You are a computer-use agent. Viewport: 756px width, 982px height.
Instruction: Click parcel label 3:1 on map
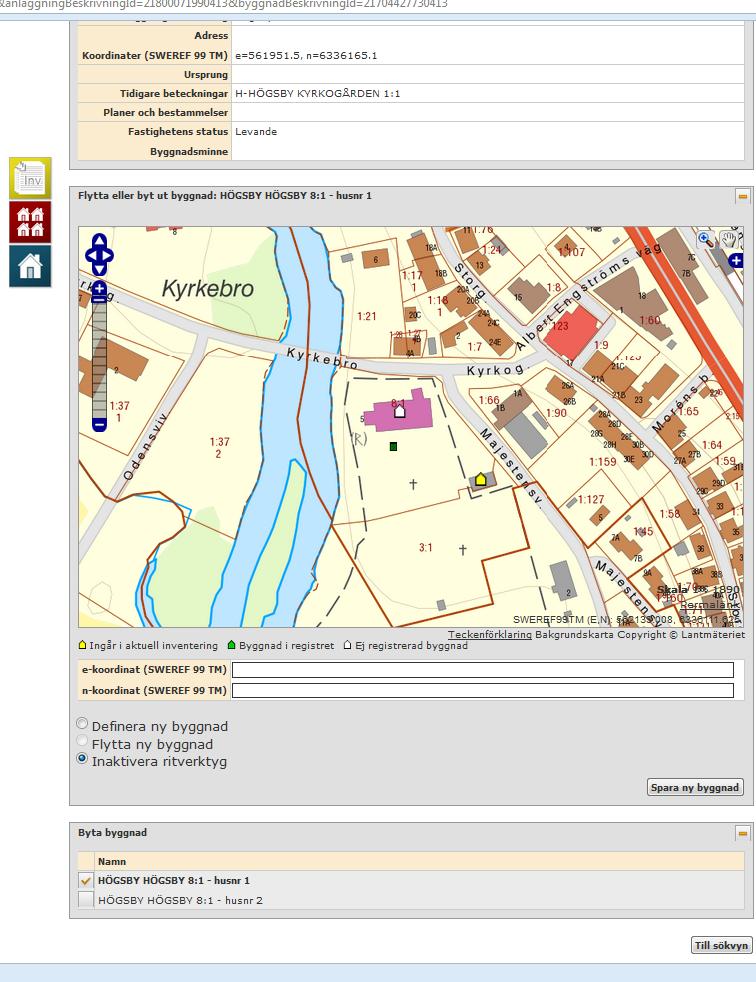[426, 547]
